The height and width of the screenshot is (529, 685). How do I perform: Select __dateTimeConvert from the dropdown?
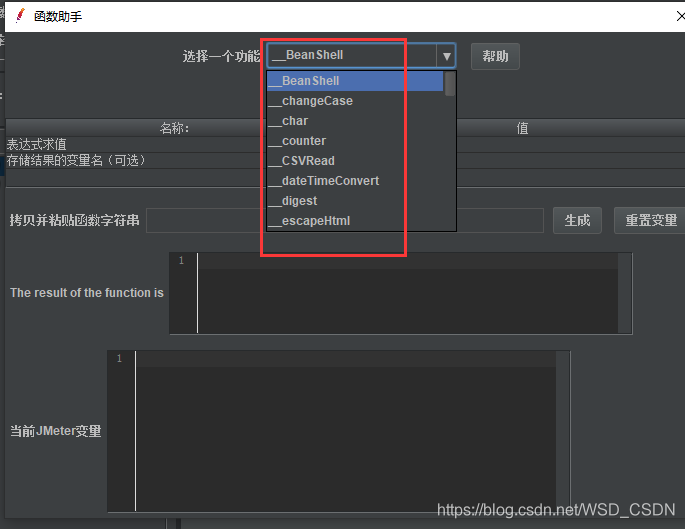(355, 181)
